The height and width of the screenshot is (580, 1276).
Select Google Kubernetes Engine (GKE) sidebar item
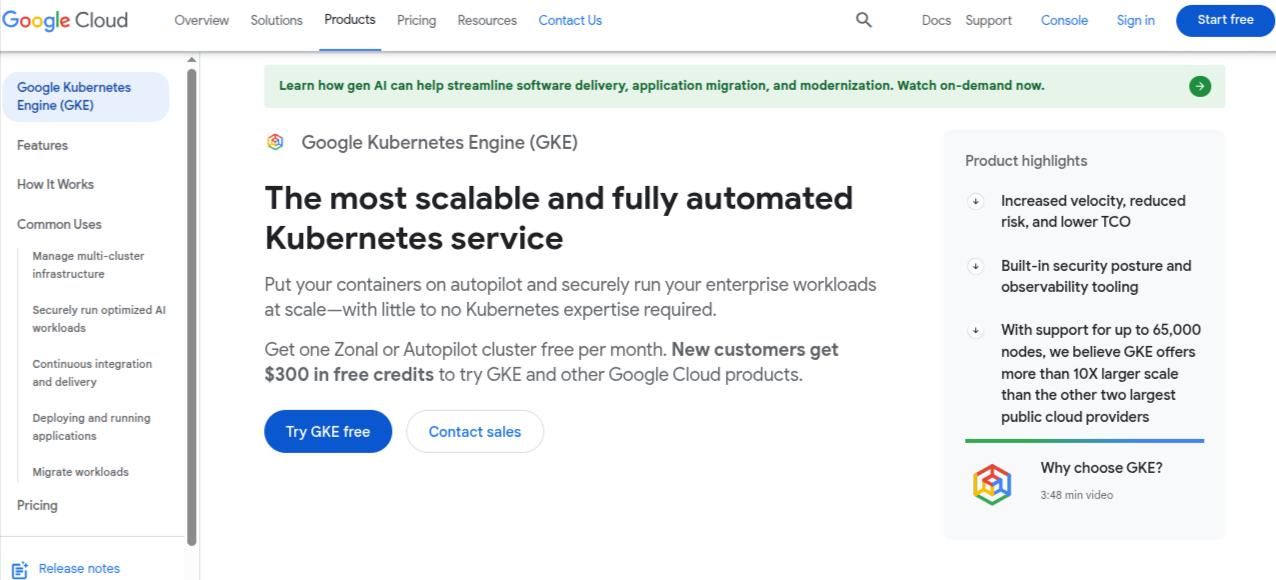(85, 96)
